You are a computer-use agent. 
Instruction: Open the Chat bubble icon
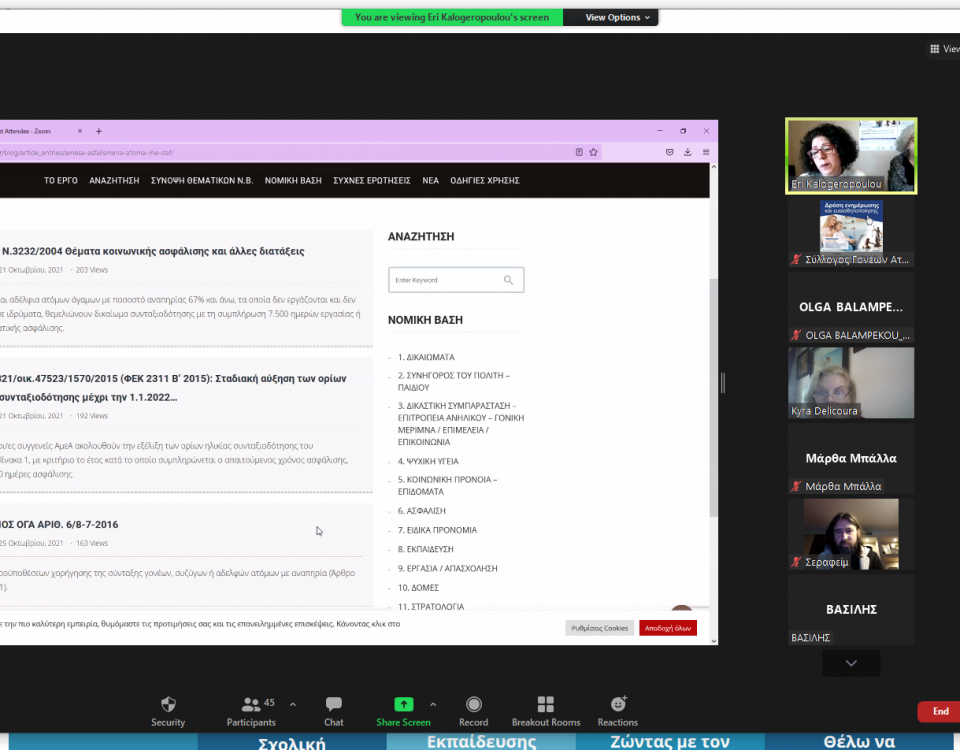click(x=334, y=704)
